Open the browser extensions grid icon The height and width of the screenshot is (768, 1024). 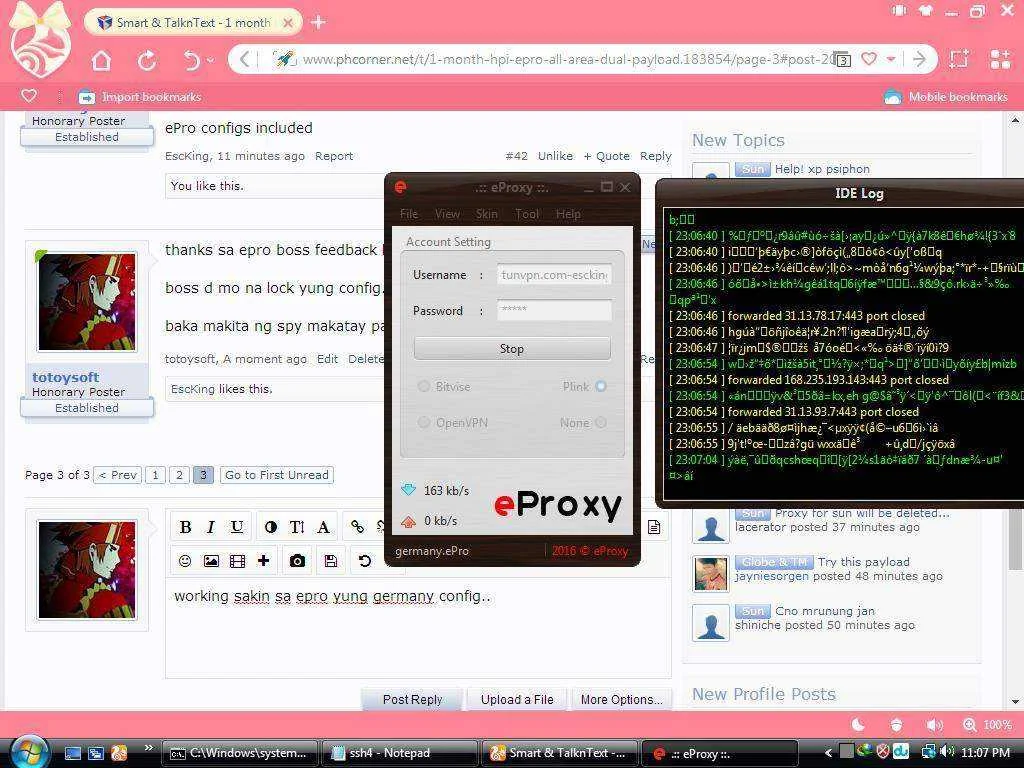click(x=1000, y=59)
